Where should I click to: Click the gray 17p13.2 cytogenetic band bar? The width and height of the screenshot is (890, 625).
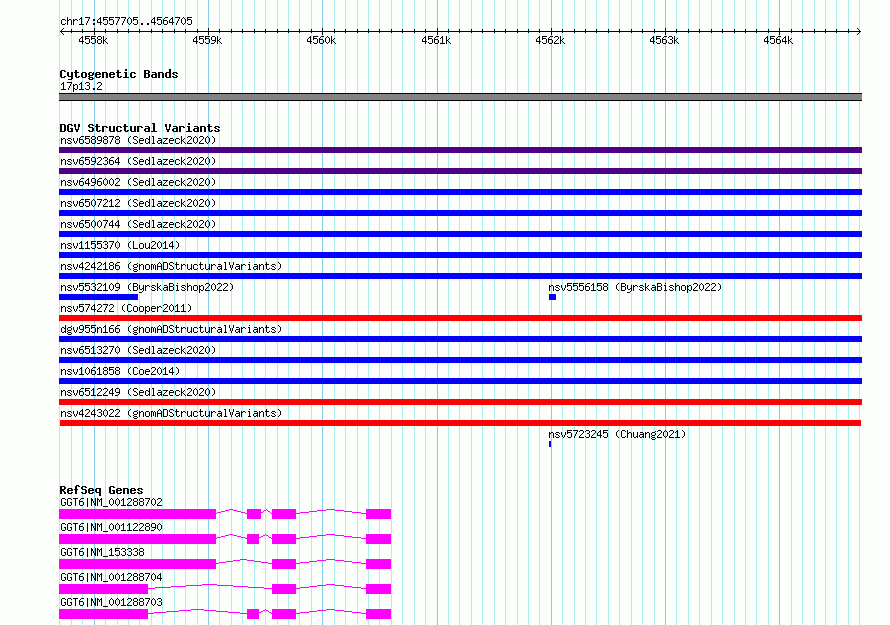(460, 97)
